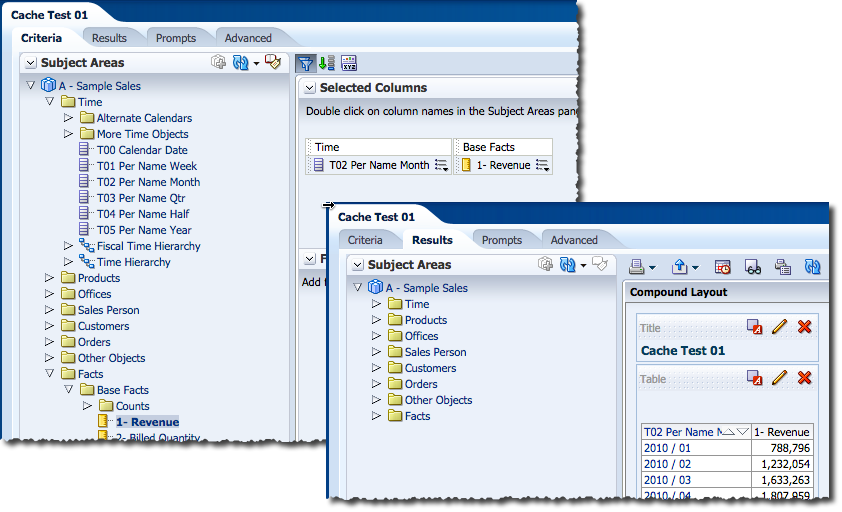Click the schedule calendar-clock icon

pos(723,266)
